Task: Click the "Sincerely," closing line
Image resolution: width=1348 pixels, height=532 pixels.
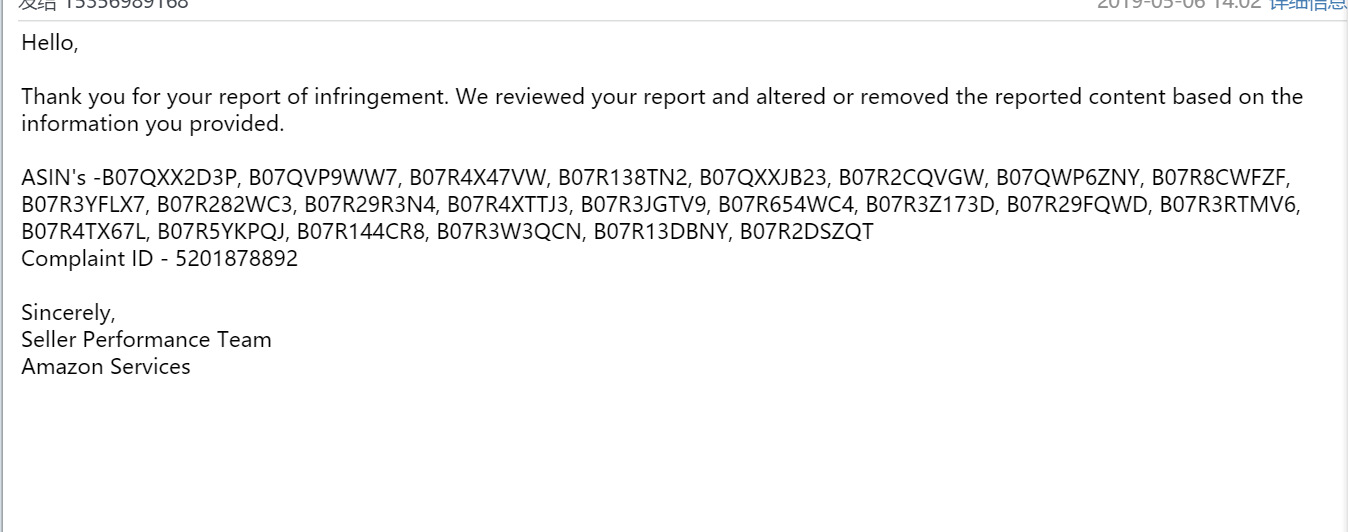Action: point(68,312)
